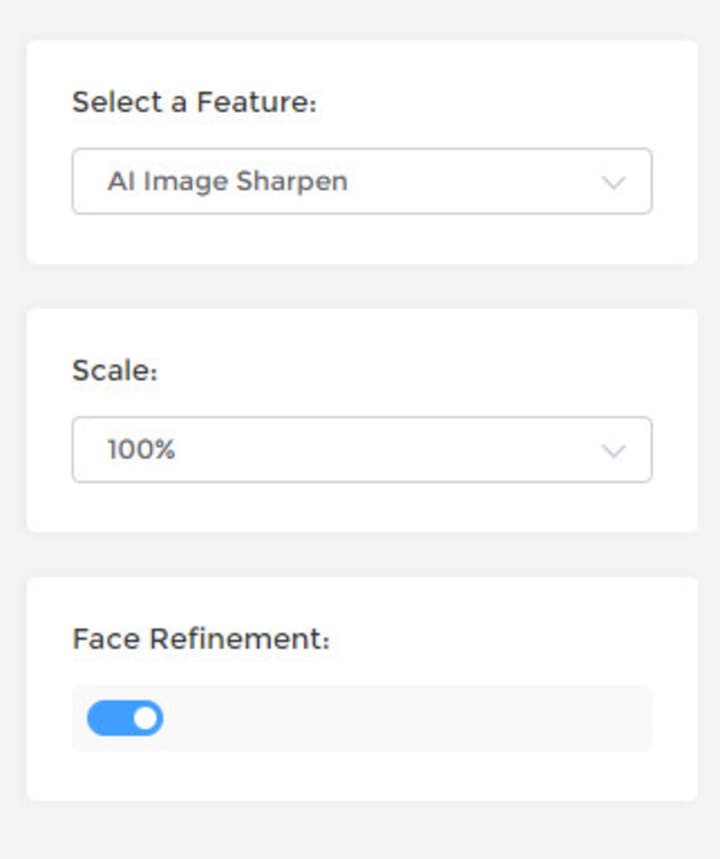Click the 100% scale value text

tap(141, 450)
